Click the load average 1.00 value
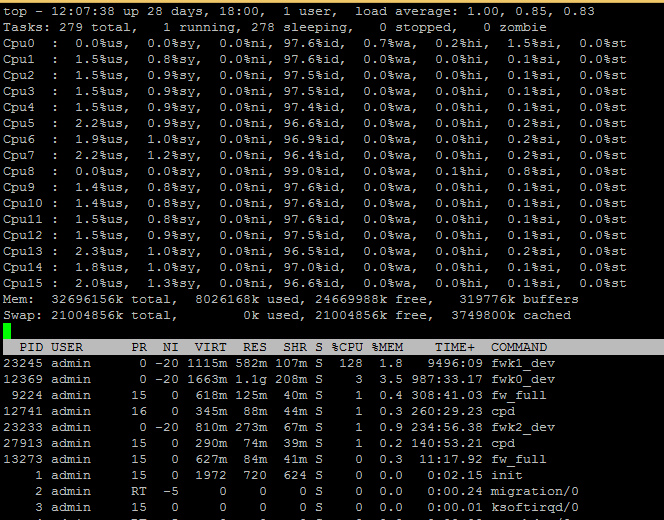 (483, 11)
